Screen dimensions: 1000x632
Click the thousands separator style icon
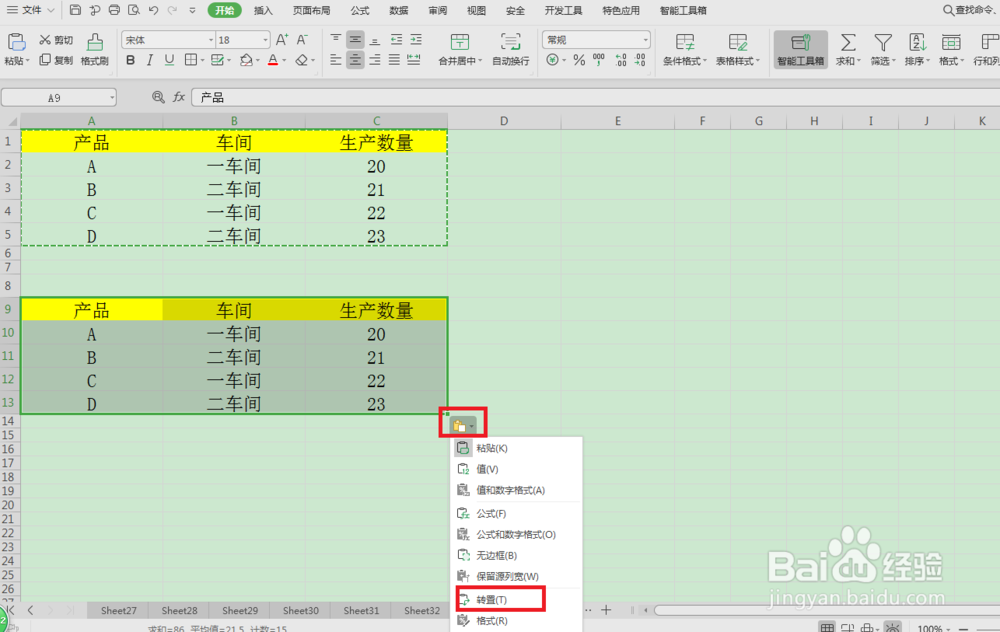point(598,60)
